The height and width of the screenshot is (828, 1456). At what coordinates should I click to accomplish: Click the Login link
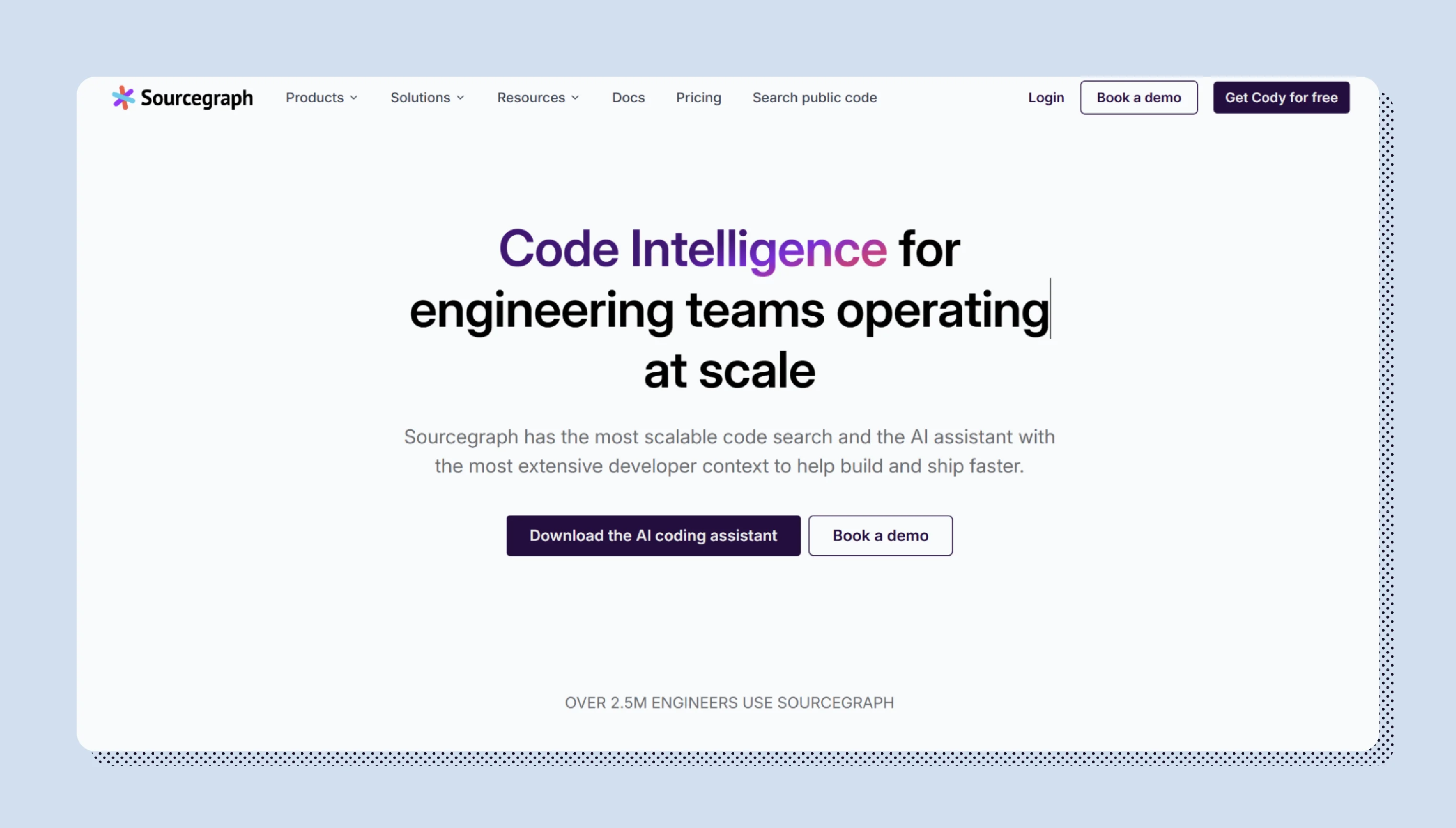pyautogui.click(x=1046, y=97)
